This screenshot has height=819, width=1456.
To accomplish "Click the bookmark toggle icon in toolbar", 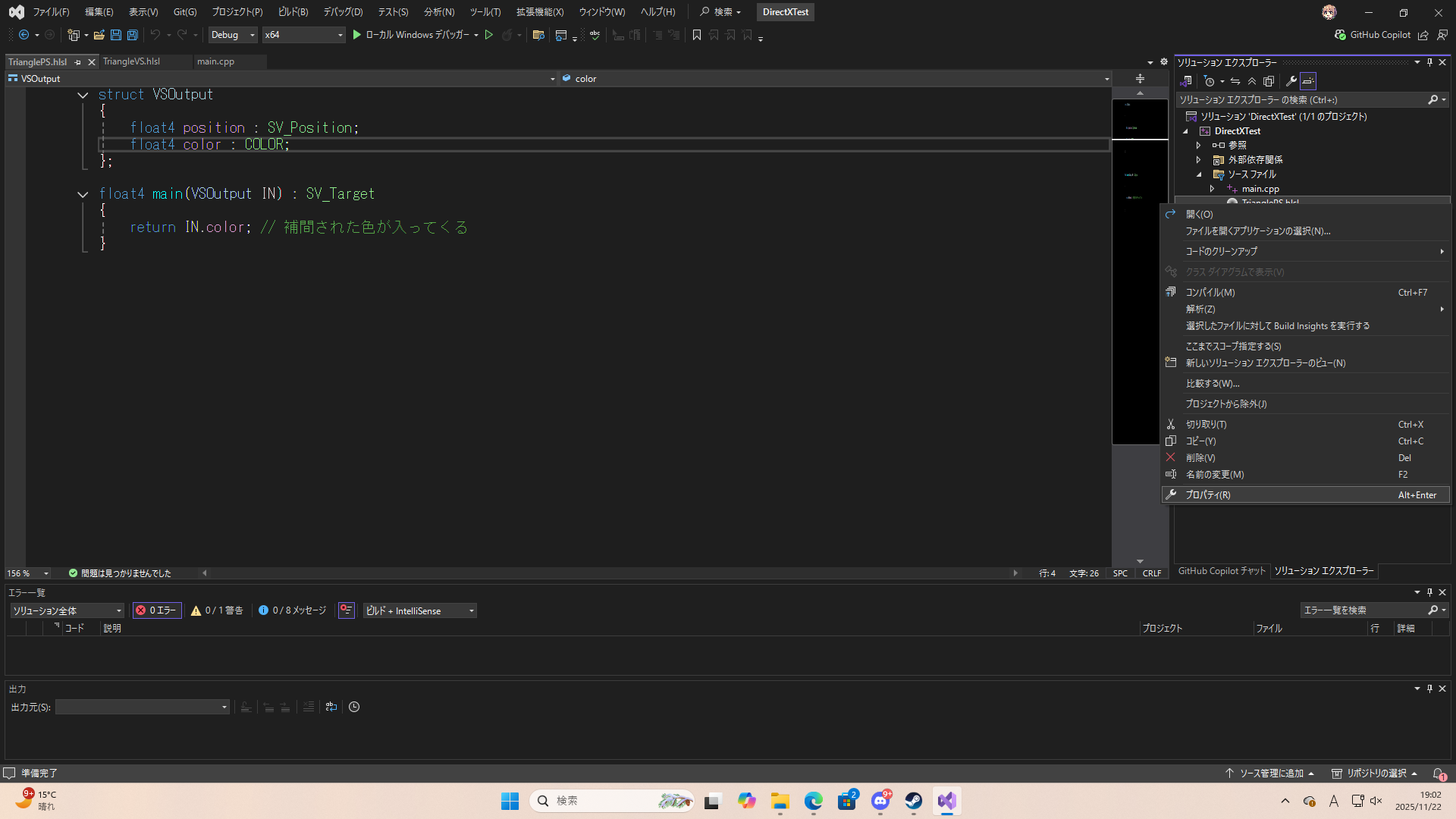I will pyautogui.click(x=697, y=35).
